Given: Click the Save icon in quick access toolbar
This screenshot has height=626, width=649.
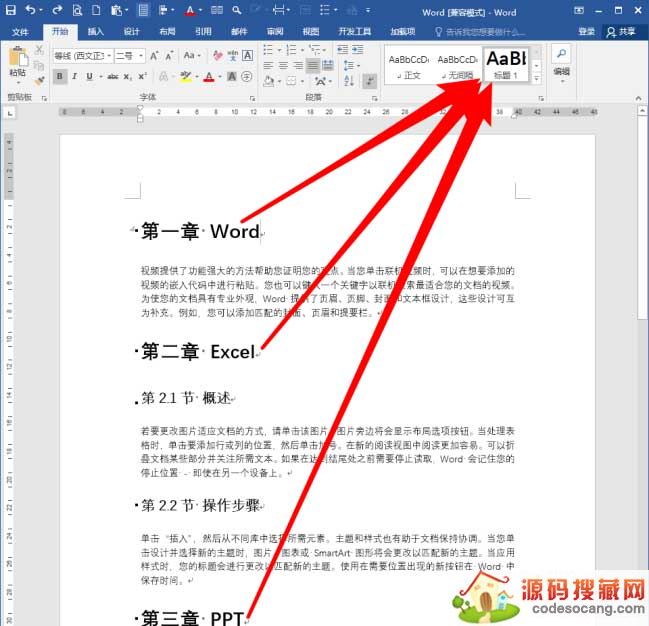Looking at the screenshot, I should click(x=10, y=11).
